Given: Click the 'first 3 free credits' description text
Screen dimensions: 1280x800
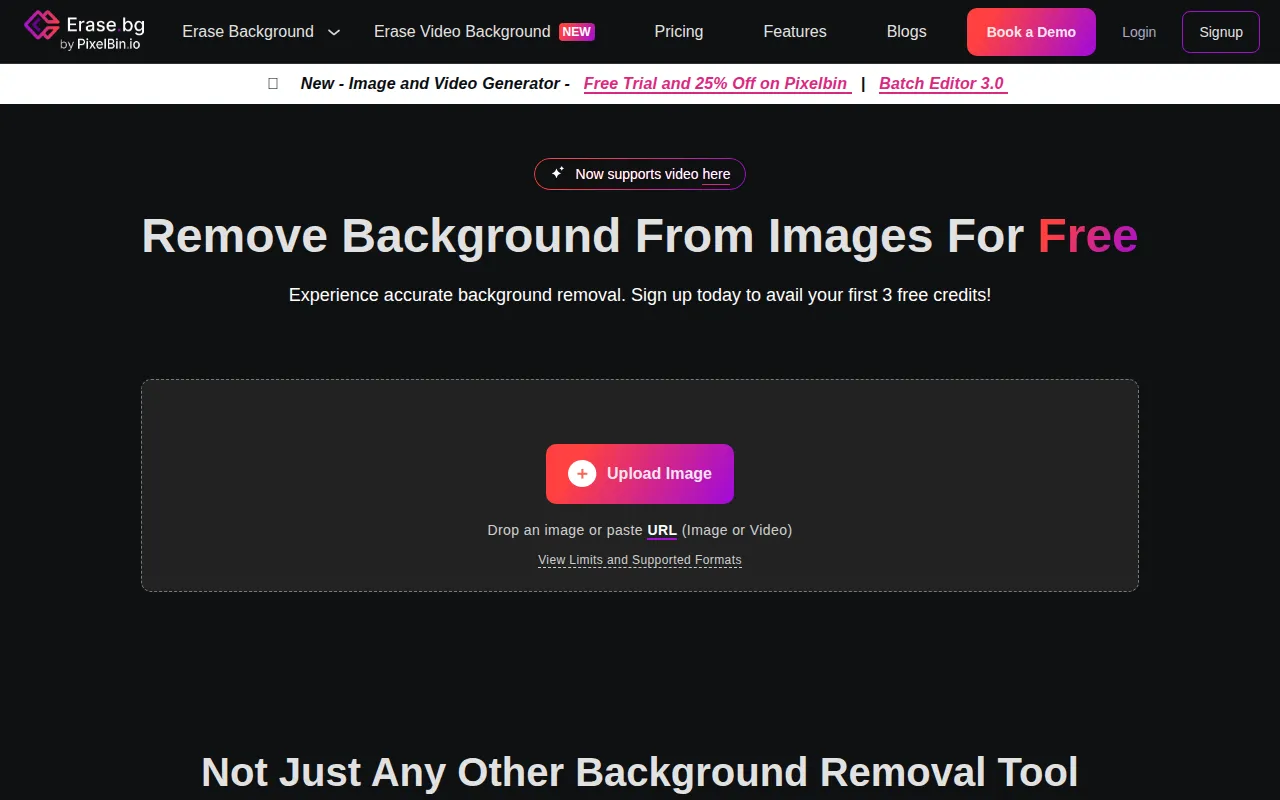Looking at the screenshot, I should (640, 295).
